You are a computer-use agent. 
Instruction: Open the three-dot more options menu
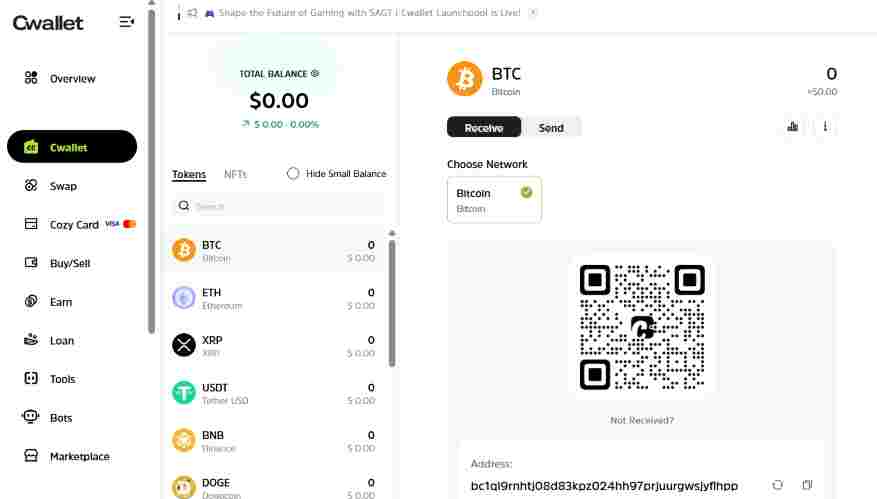pos(826,127)
